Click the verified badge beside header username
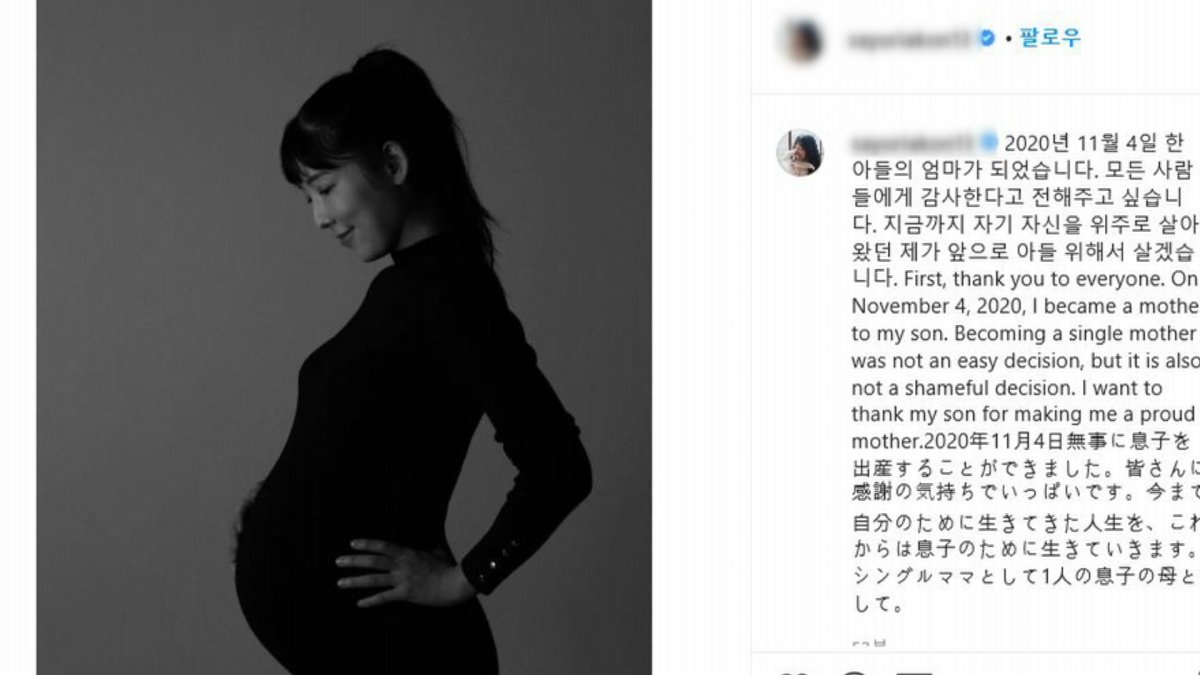Viewport: 1200px width, 675px height. 986,39
